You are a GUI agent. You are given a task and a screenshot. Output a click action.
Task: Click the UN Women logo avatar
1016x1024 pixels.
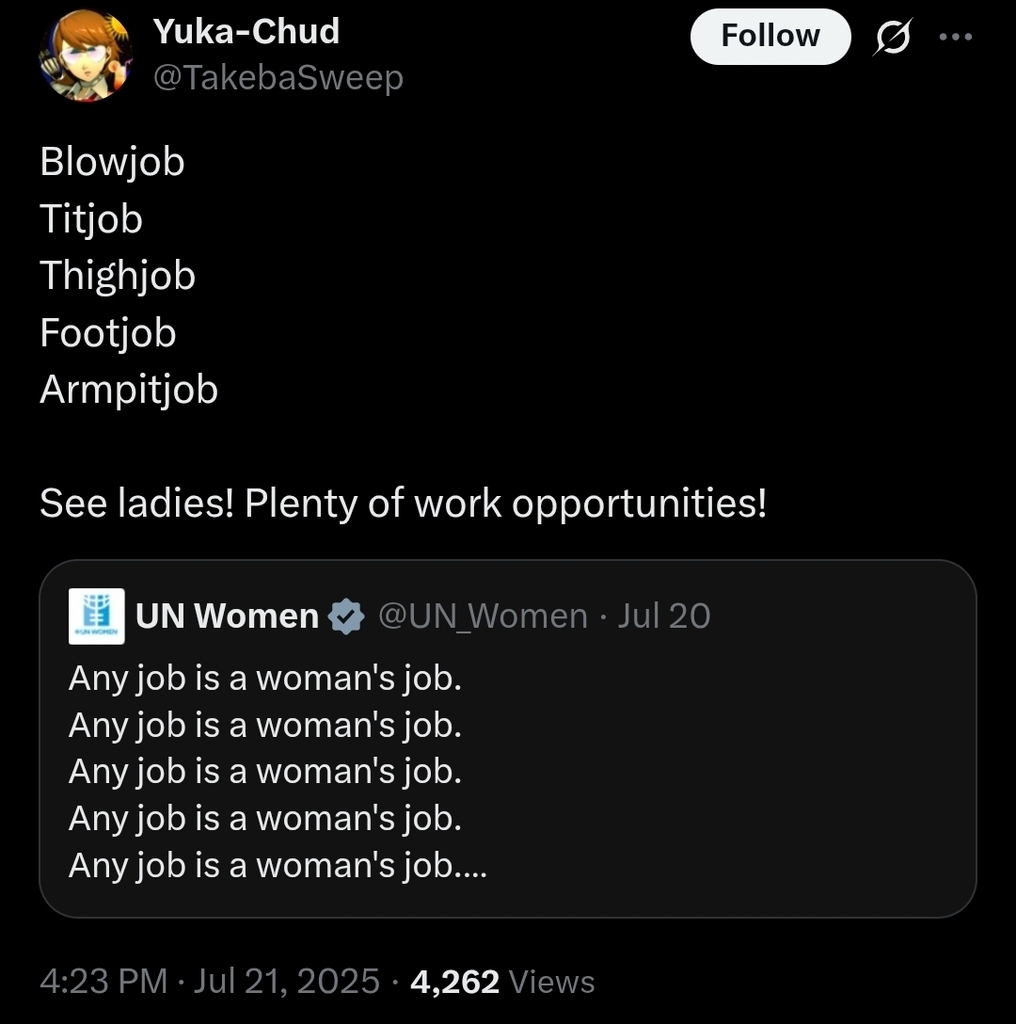[96, 615]
